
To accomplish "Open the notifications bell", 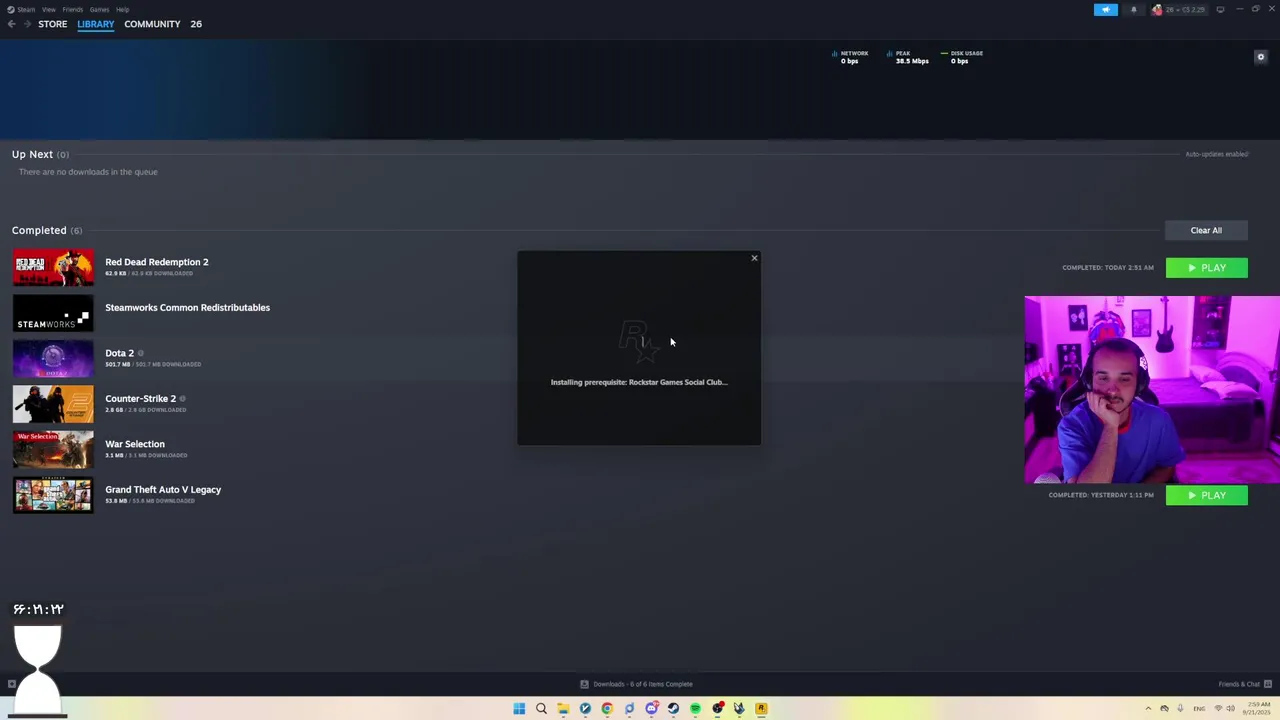I will 1133,9.
